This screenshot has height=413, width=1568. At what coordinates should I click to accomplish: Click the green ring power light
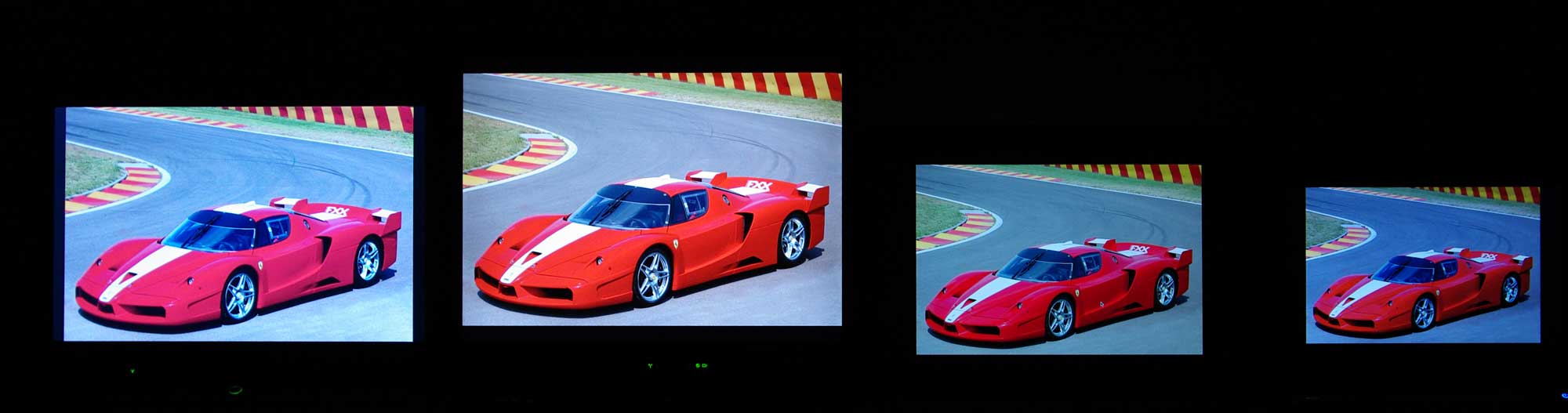(x=235, y=389)
